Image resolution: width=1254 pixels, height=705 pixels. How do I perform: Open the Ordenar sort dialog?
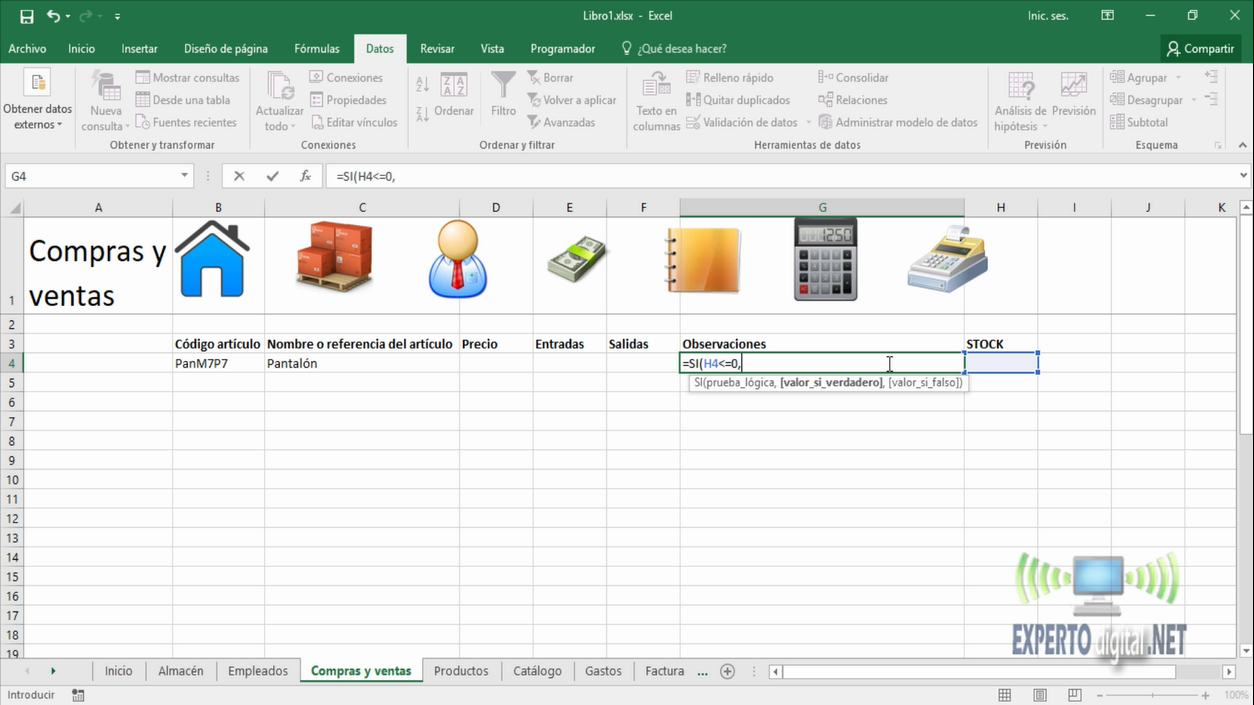point(454,96)
